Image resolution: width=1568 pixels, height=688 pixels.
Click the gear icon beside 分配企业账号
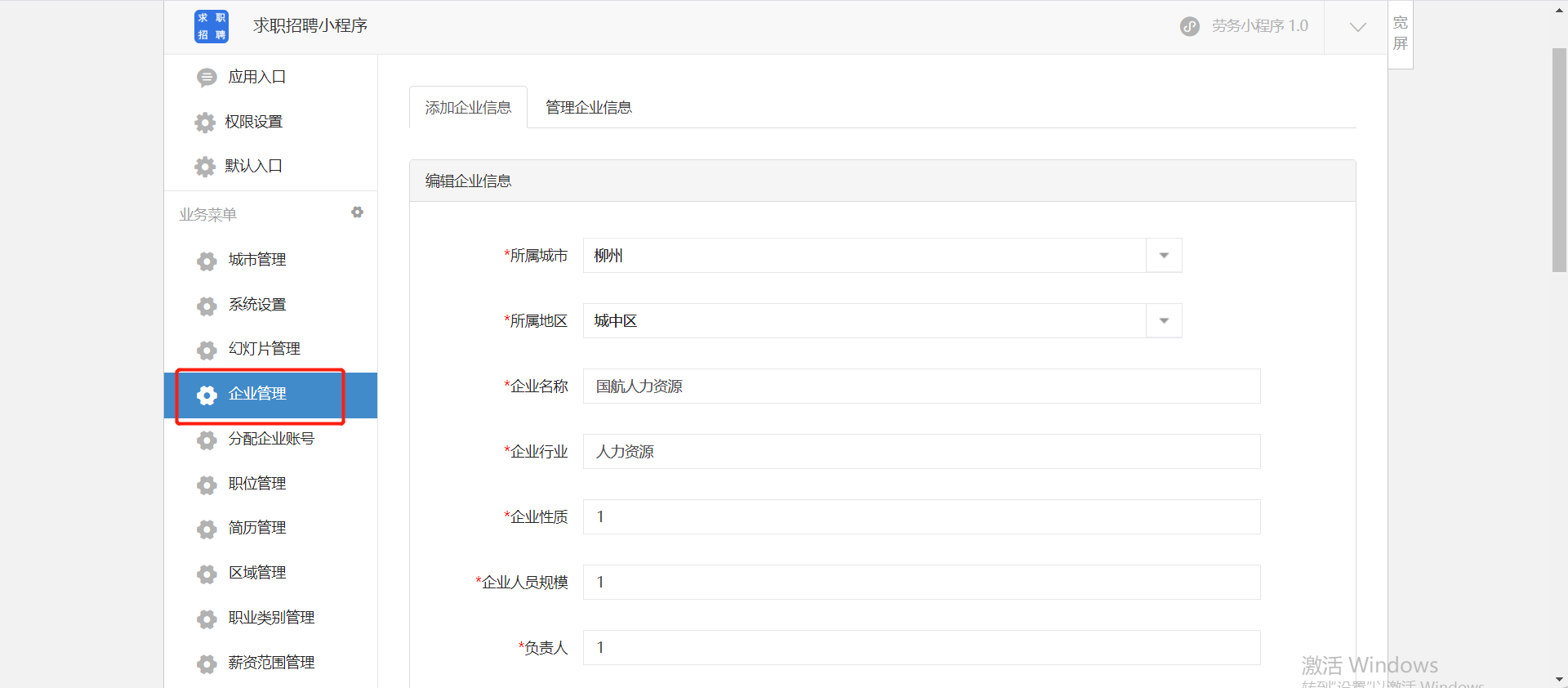click(x=207, y=440)
